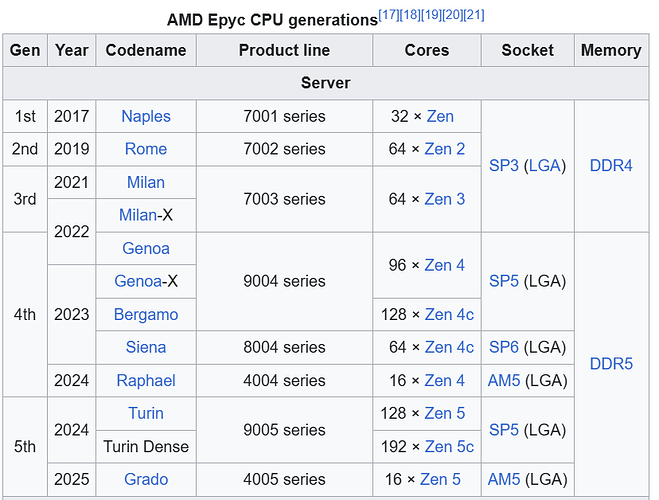Click SP5 link in 9005 series row
The height and width of the screenshot is (500, 659).
point(504,430)
